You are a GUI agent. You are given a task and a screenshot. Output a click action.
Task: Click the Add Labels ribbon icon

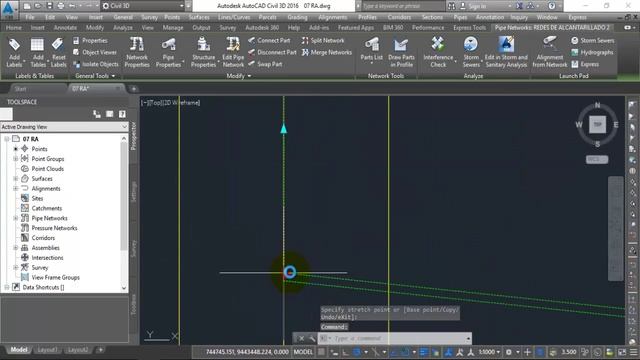click(14, 52)
